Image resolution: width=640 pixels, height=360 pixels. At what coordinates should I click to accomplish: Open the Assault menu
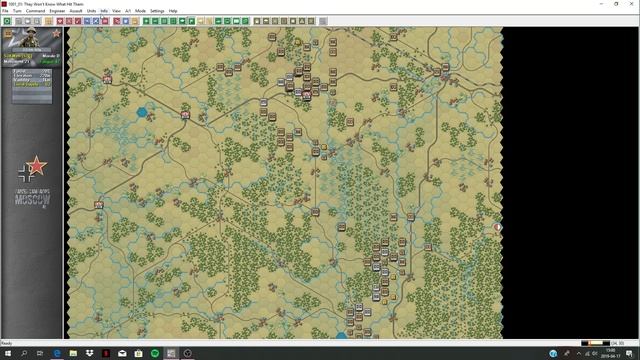pyautogui.click(x=76, y=11)
